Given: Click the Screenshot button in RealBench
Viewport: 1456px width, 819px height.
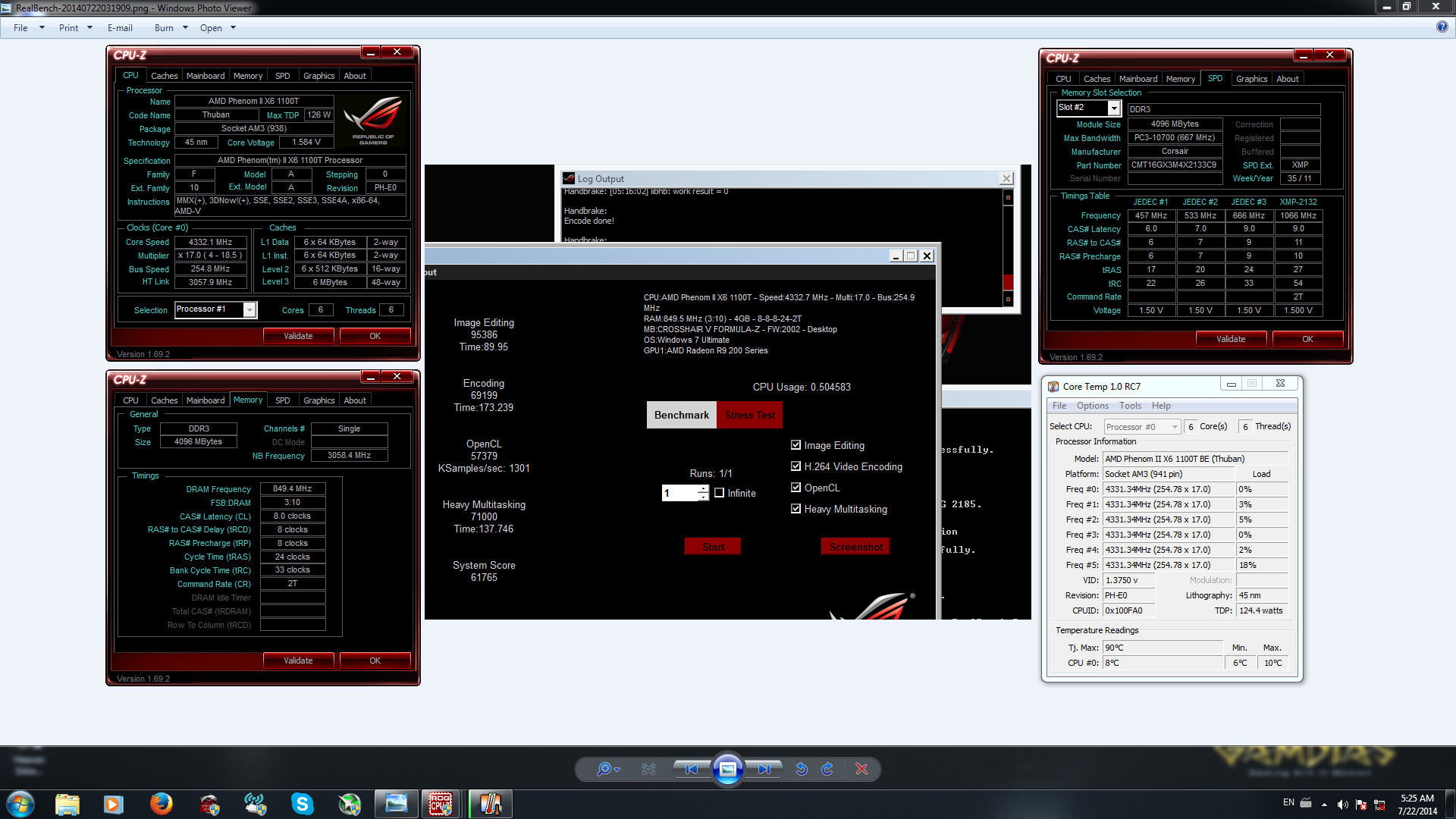Looking at the screenshot, I should pyautogui.click(x=855, y=547).
